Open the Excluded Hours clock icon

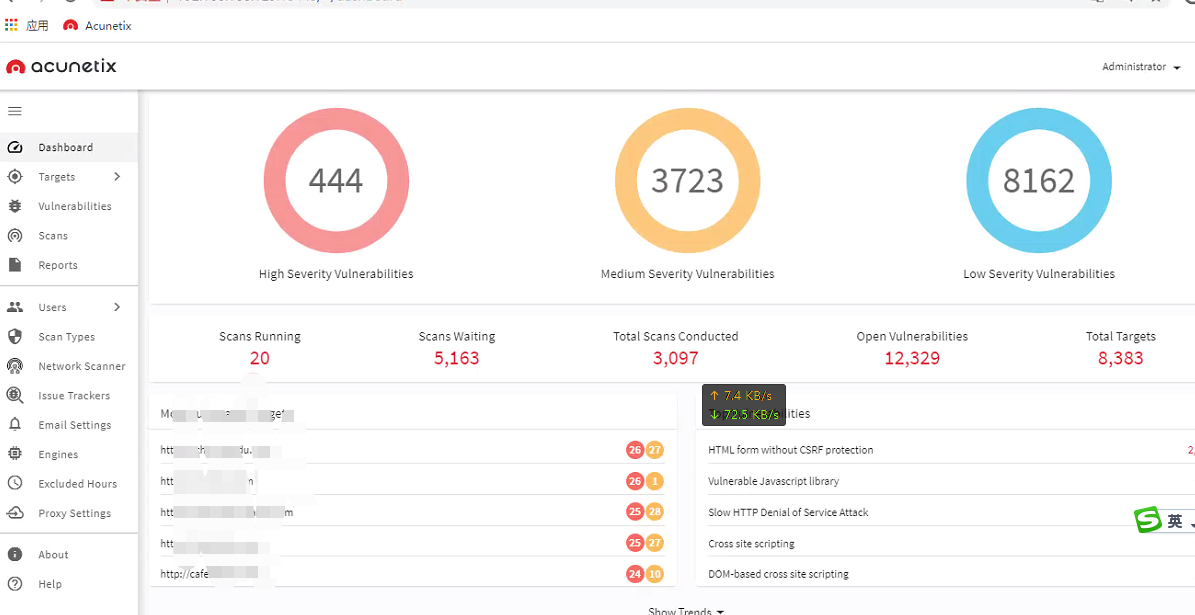tap(17, 483)
